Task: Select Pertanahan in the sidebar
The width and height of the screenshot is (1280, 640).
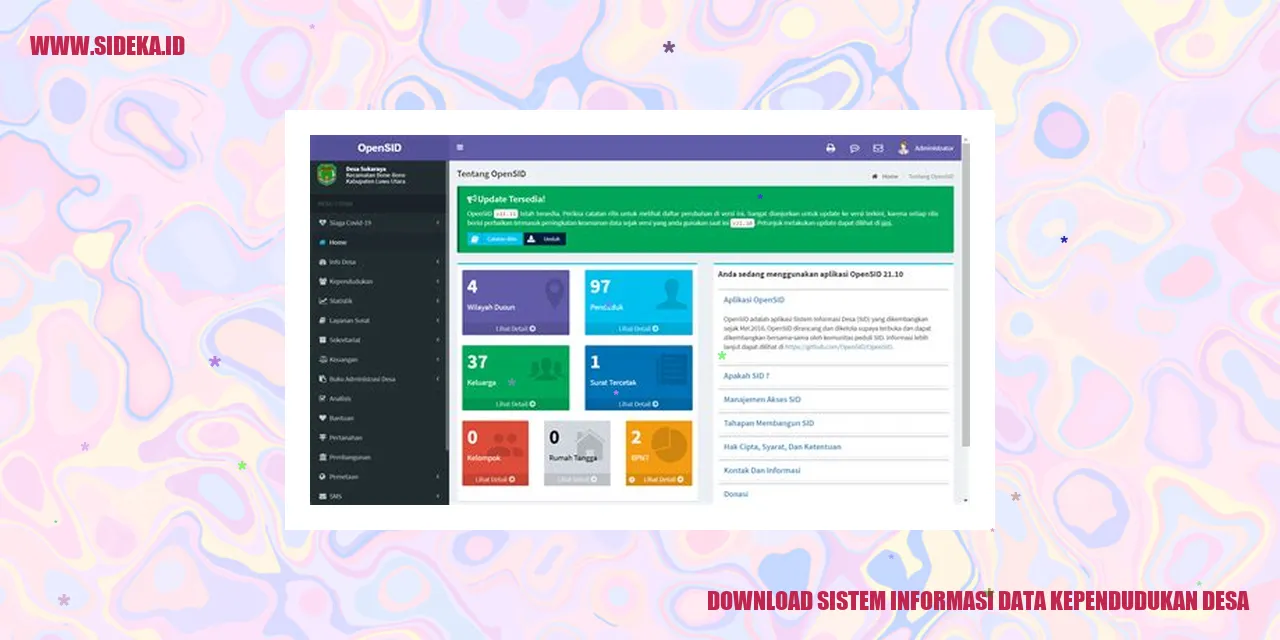Action: [379, 437]
